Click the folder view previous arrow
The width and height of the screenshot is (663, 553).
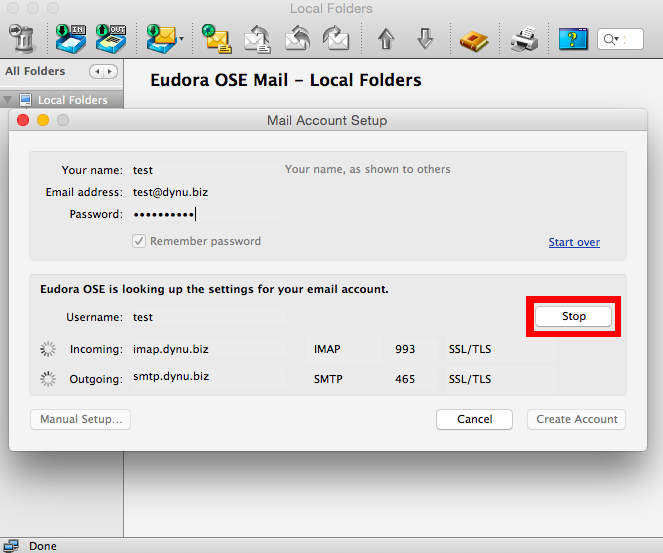97,71
